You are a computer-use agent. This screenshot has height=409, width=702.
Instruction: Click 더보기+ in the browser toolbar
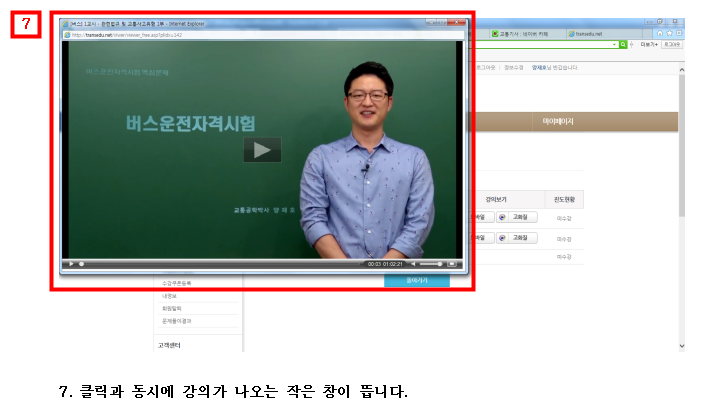(x=649, y=44)
